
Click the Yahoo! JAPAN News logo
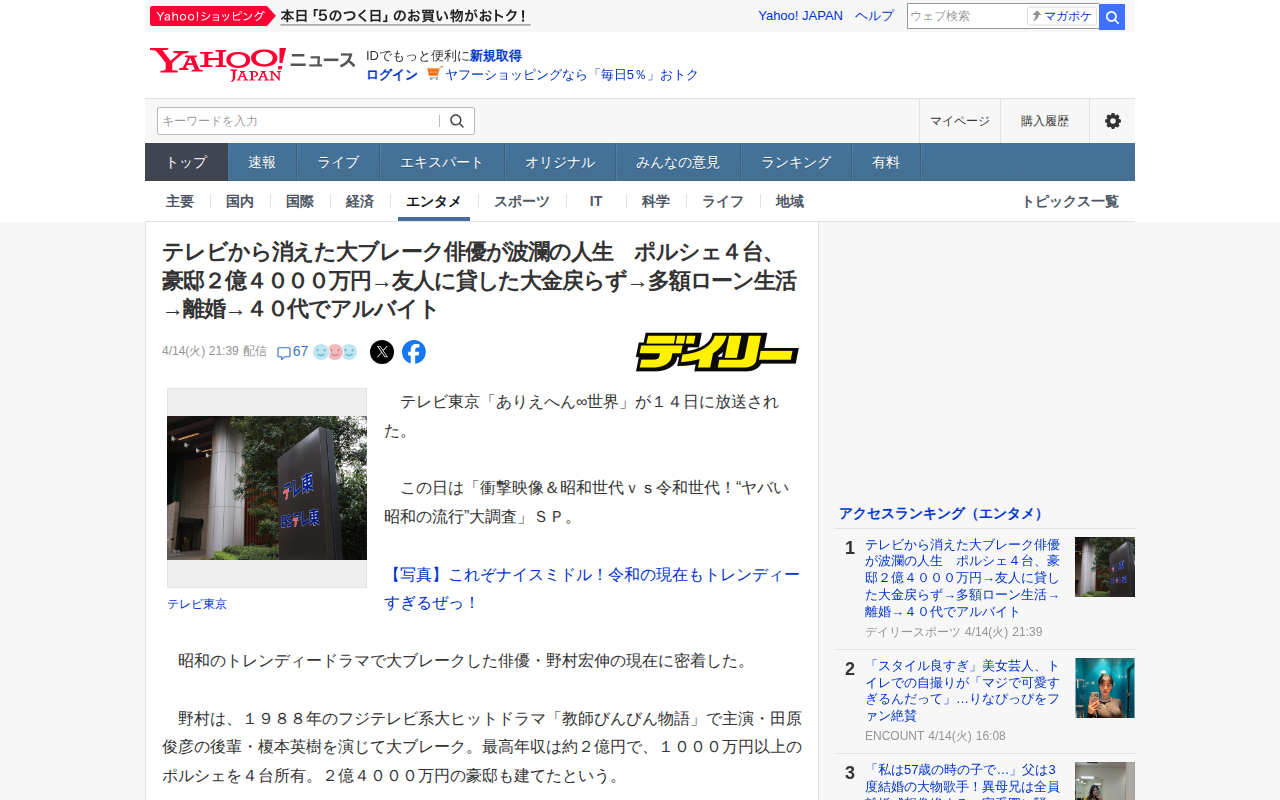pos(252,64)
